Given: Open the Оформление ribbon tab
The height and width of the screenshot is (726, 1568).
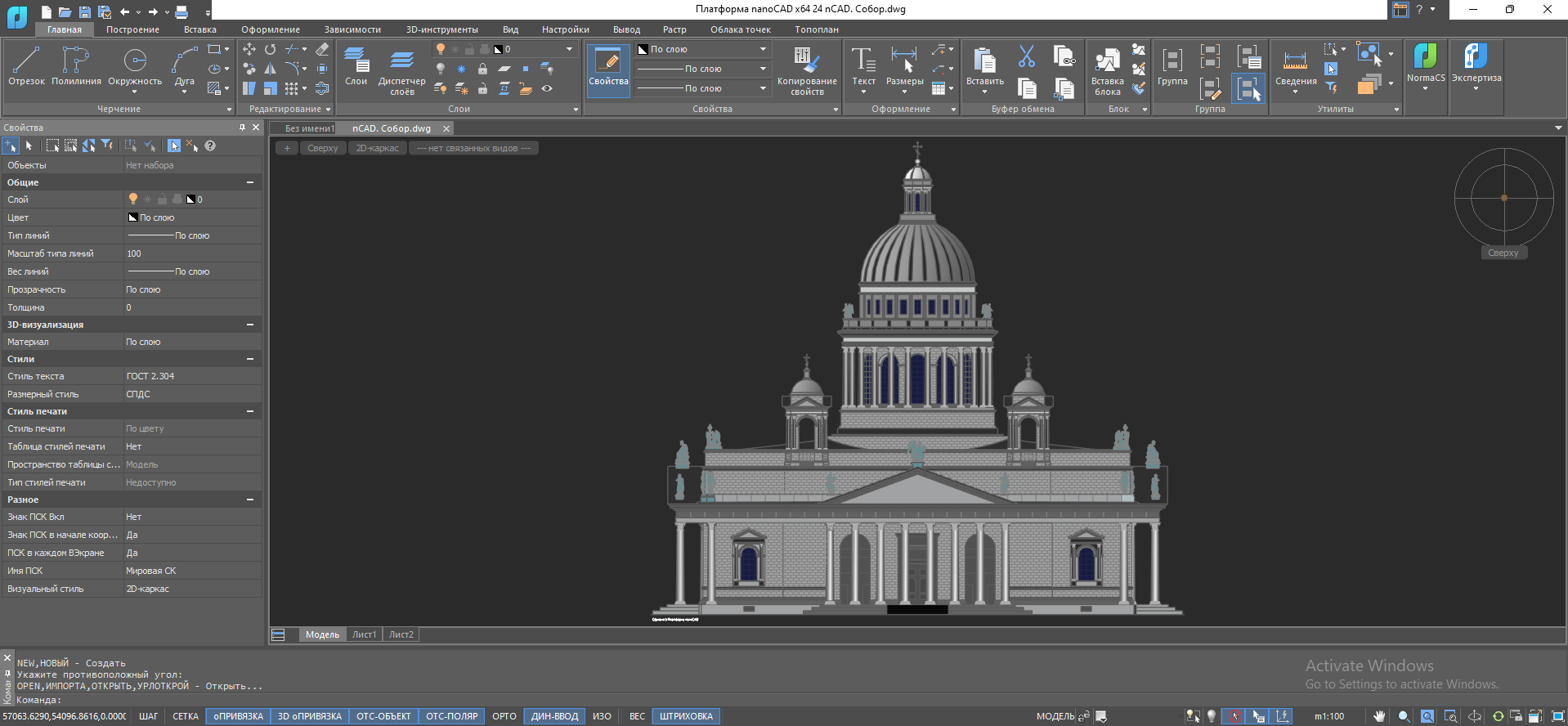Looking at the screenshot, I should [x=270, y=29].
